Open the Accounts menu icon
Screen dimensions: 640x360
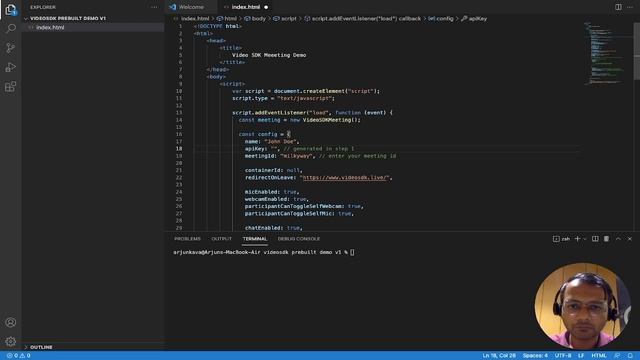pos(11,322)
